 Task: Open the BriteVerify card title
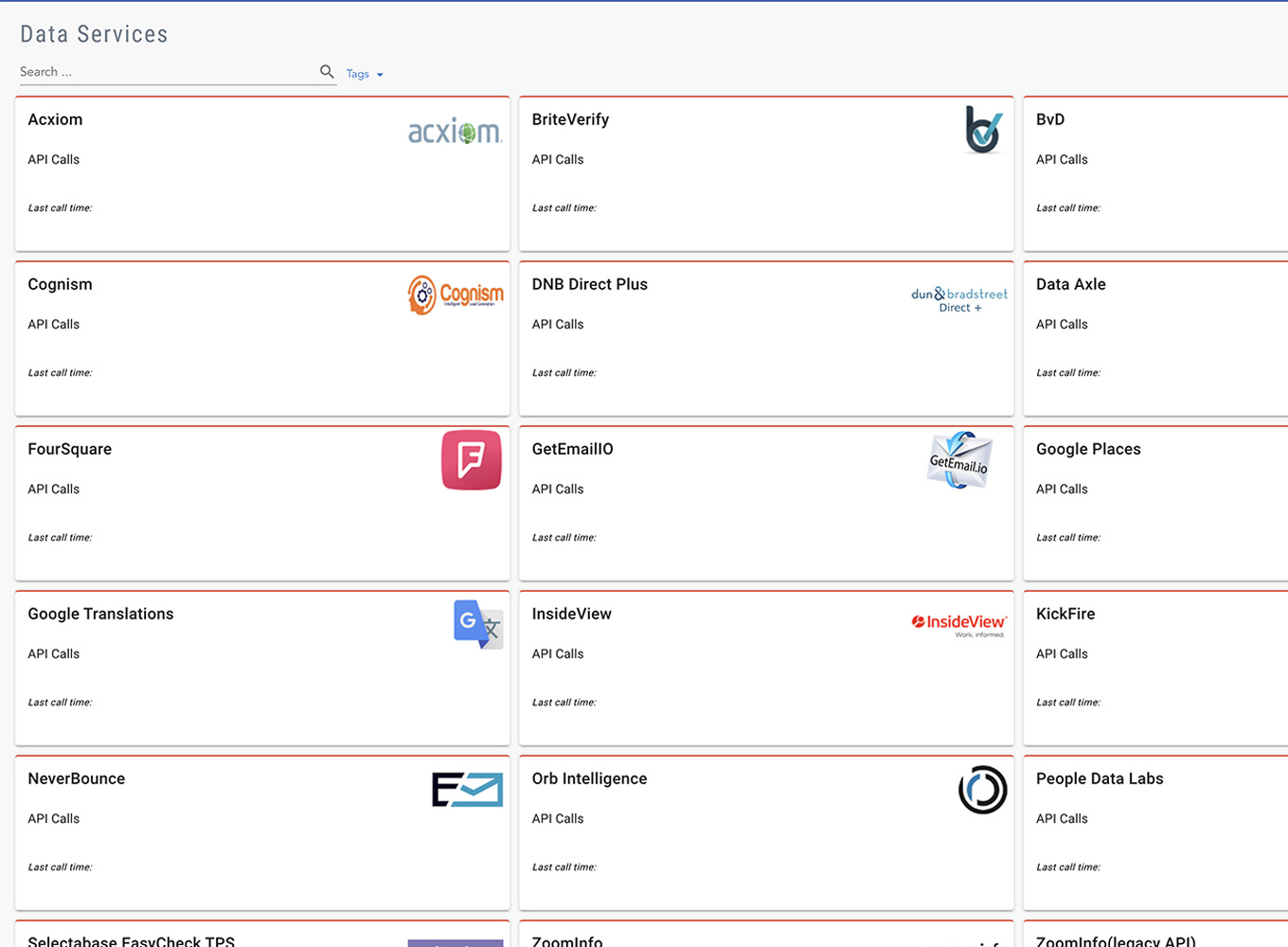570,119
